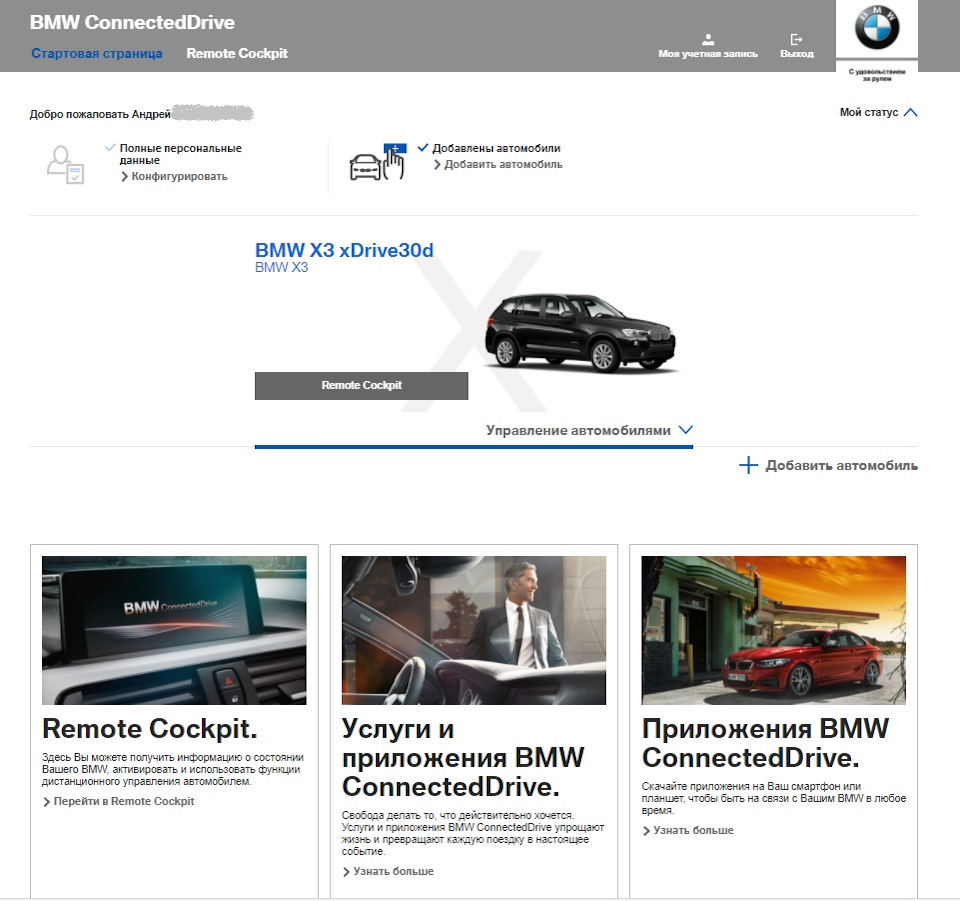
Task: Click the personal data profile icon
Action: (x=65, y=164)
